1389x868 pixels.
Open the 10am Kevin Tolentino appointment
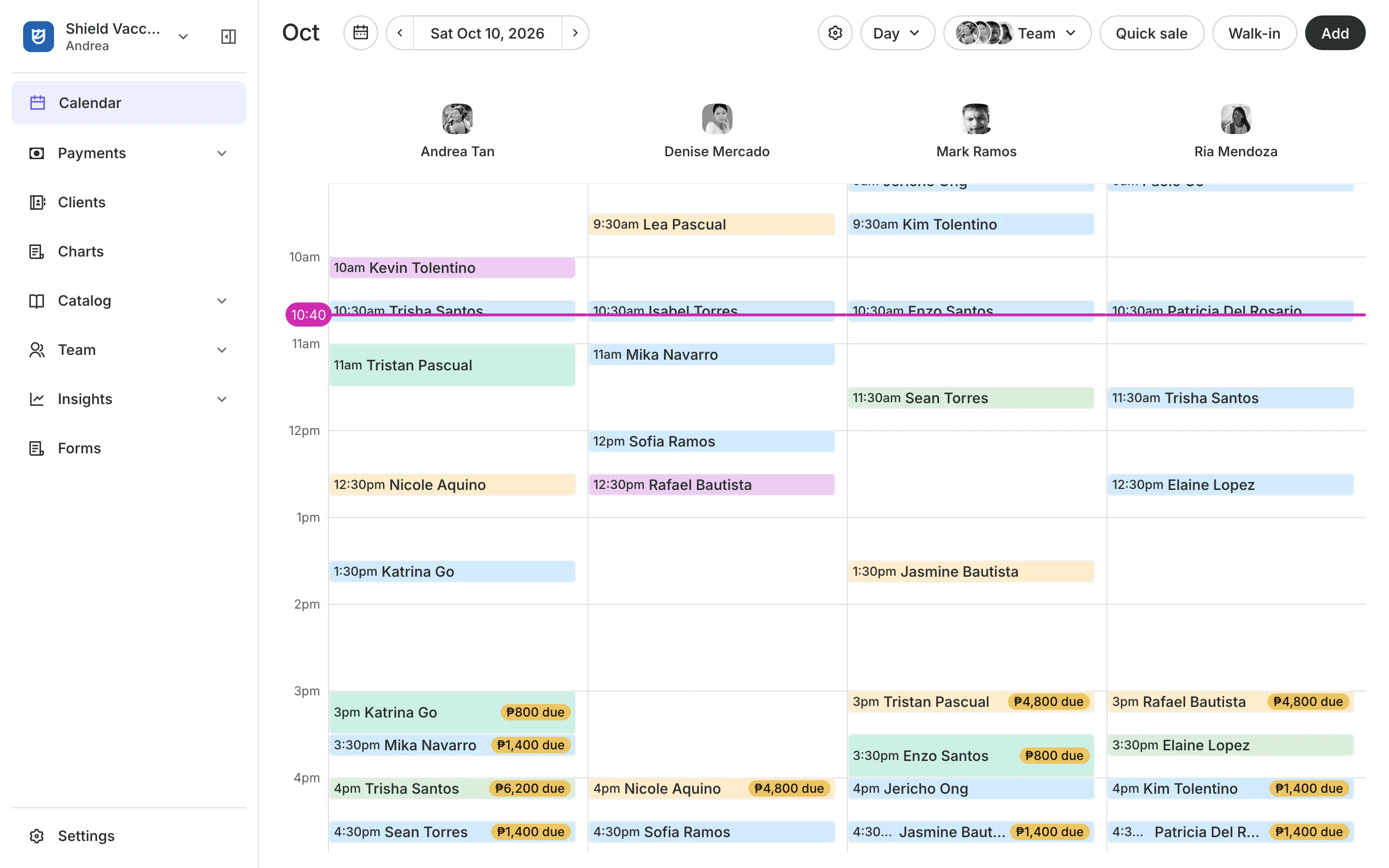(x=452, y=268)
